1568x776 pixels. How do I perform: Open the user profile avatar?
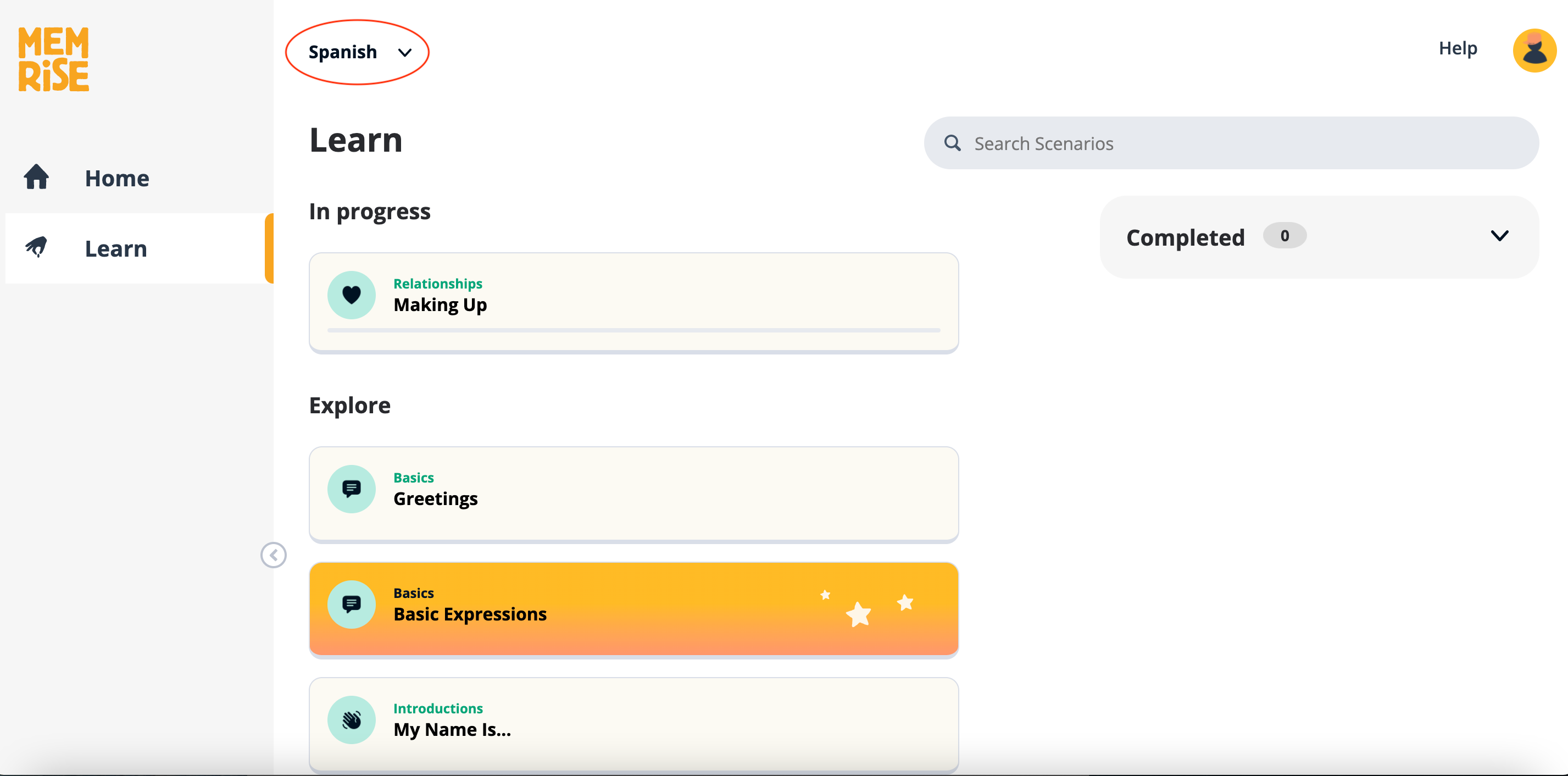point(1534,51)
